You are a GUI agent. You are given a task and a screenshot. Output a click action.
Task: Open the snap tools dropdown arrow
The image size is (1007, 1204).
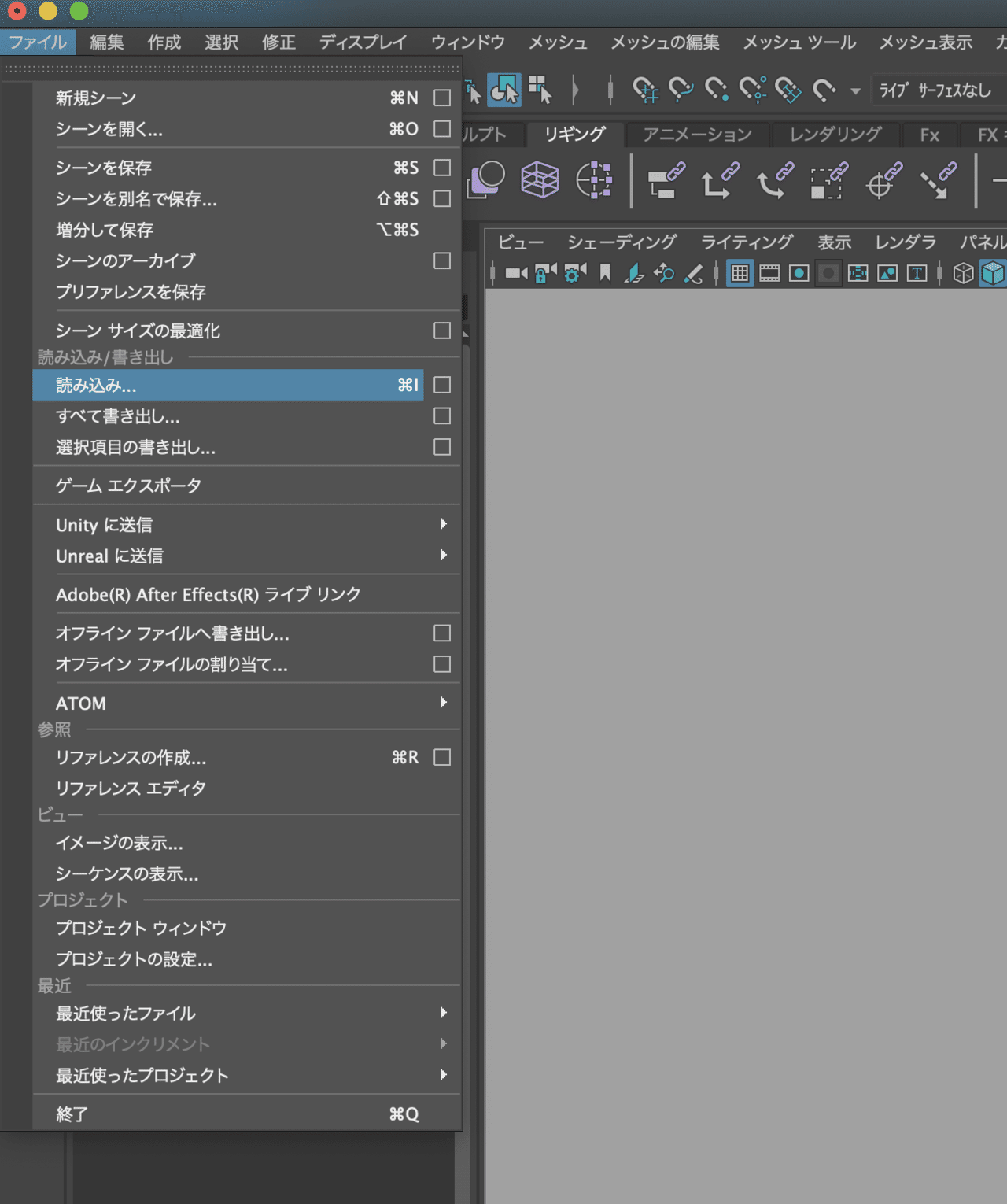click(856, 90)
